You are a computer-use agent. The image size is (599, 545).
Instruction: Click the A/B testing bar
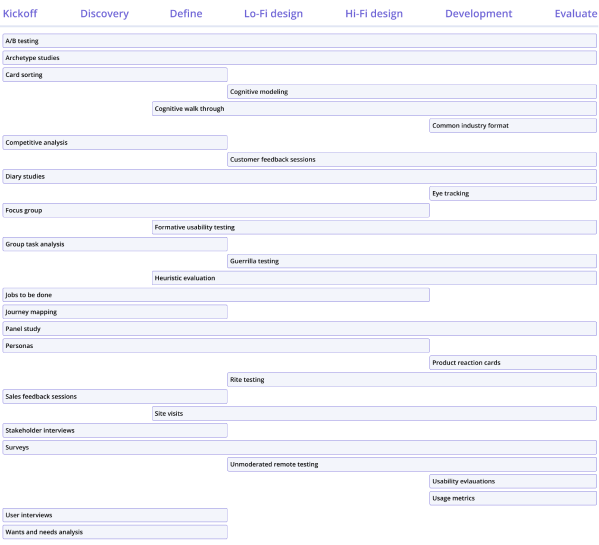pyautogui.click(x=300, y=41)
